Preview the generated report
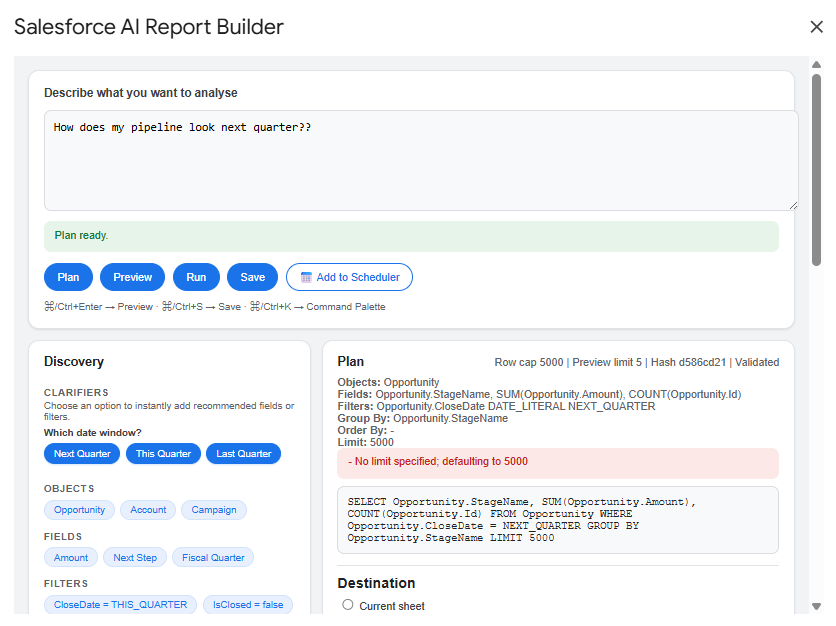 [132, 277]
